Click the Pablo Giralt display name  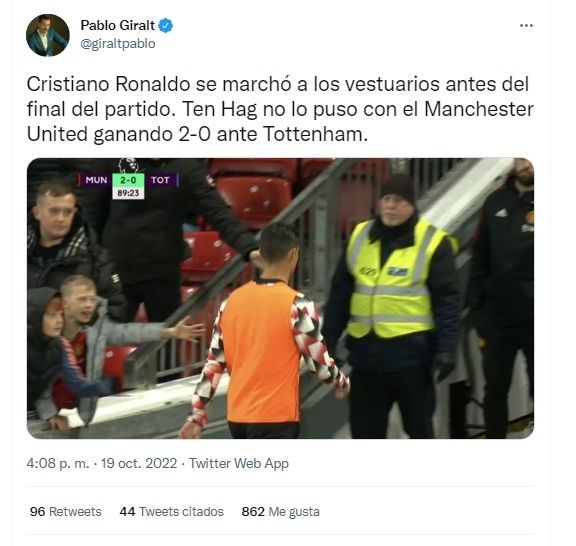pos(118,25)
